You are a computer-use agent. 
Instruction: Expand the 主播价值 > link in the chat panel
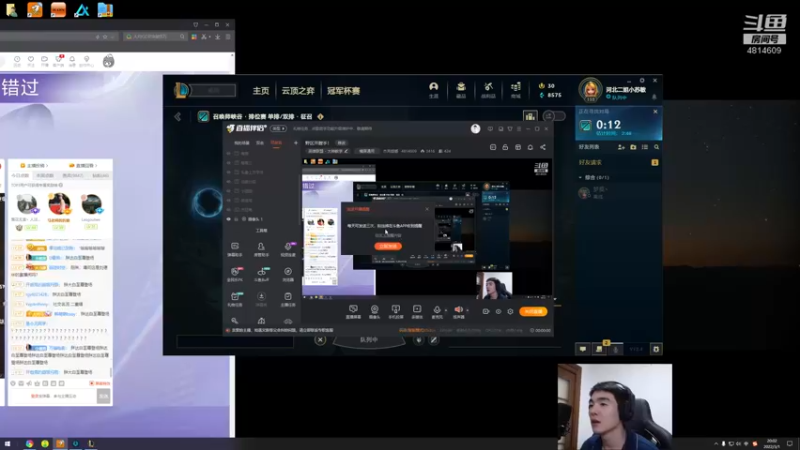click(x=34, y=166)
